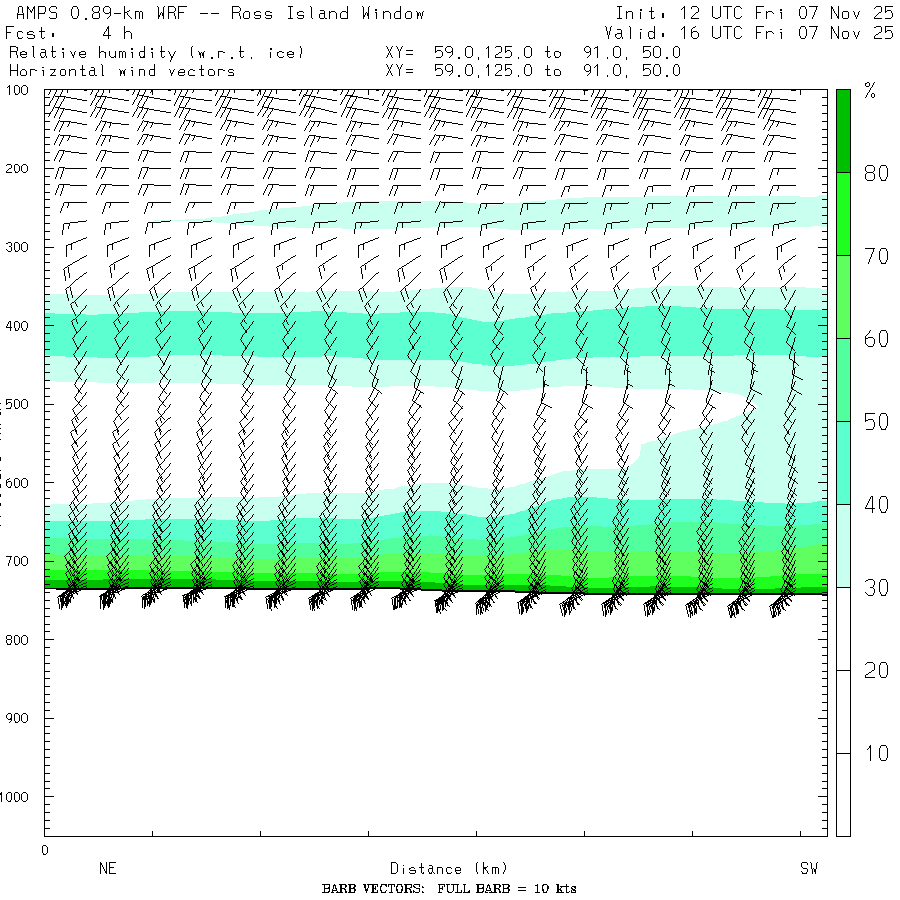The image size is (900, 900).
Task: Click the SW direction label
Action: (809, 868)
